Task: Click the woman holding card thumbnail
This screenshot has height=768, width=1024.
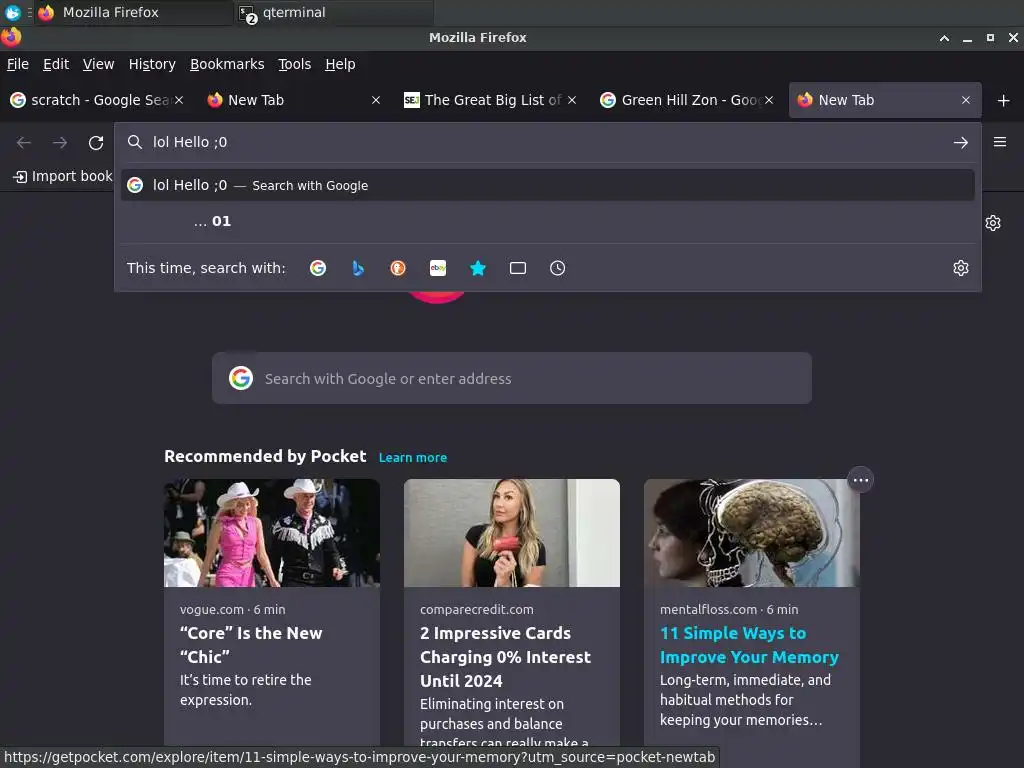Action: (x=512, y=533)
